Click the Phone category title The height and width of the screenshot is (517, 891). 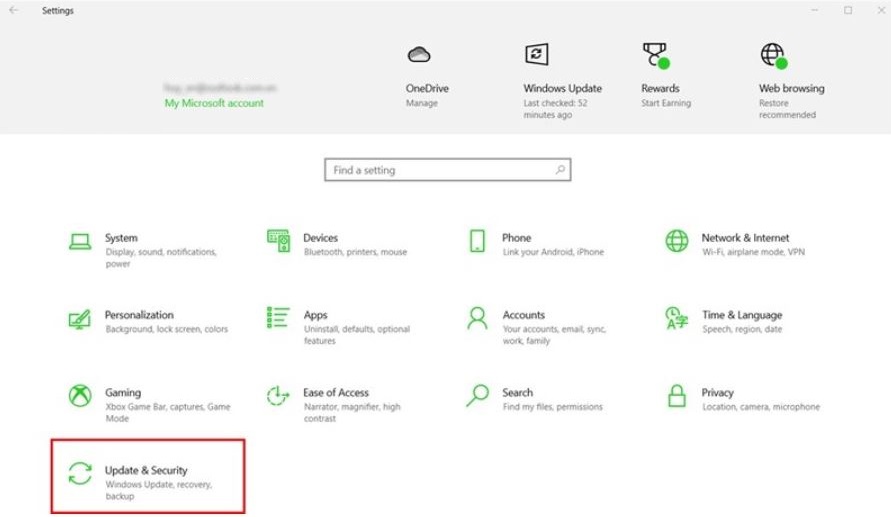pyautogui.click(x=517, y=237)
